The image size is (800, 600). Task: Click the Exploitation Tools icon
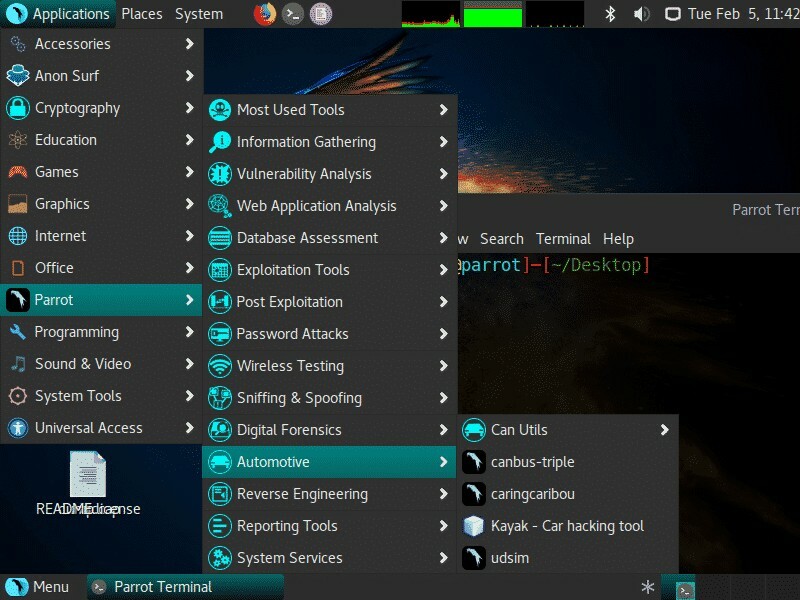(220, 270)
